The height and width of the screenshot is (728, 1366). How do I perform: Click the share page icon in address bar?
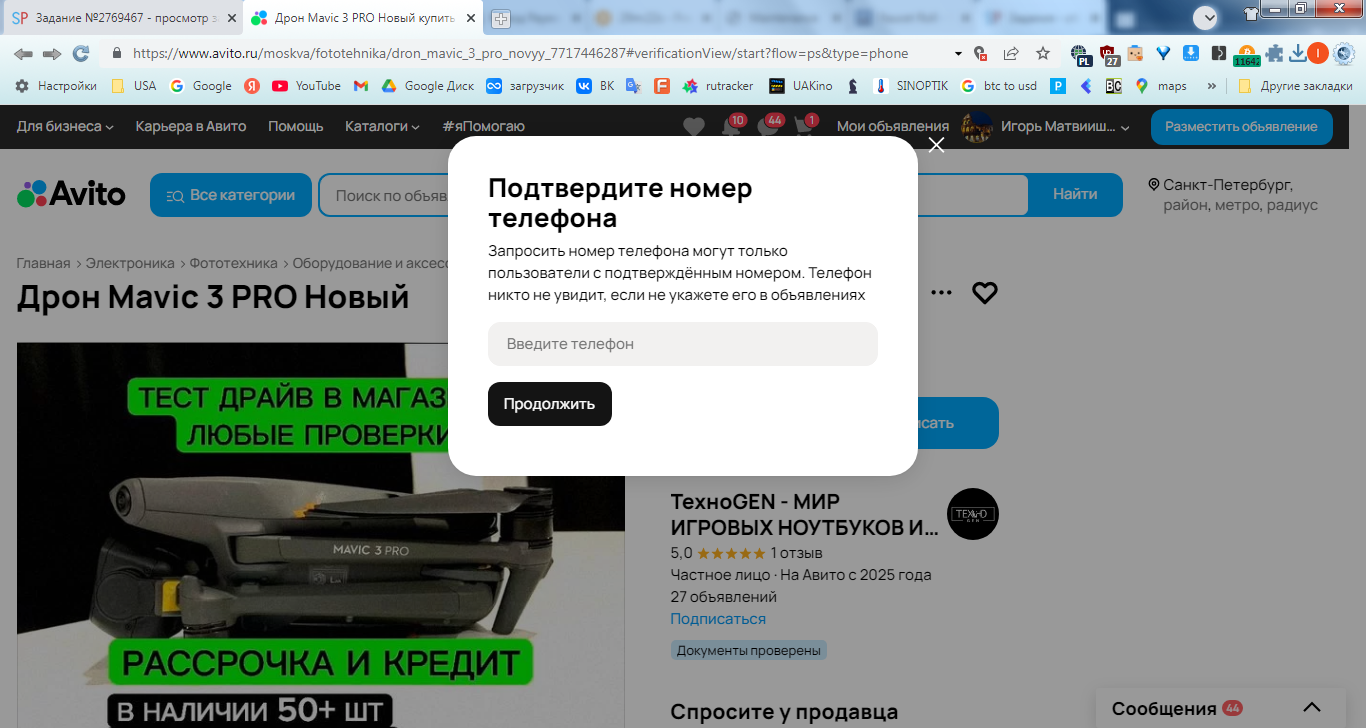pos(1011,54)
